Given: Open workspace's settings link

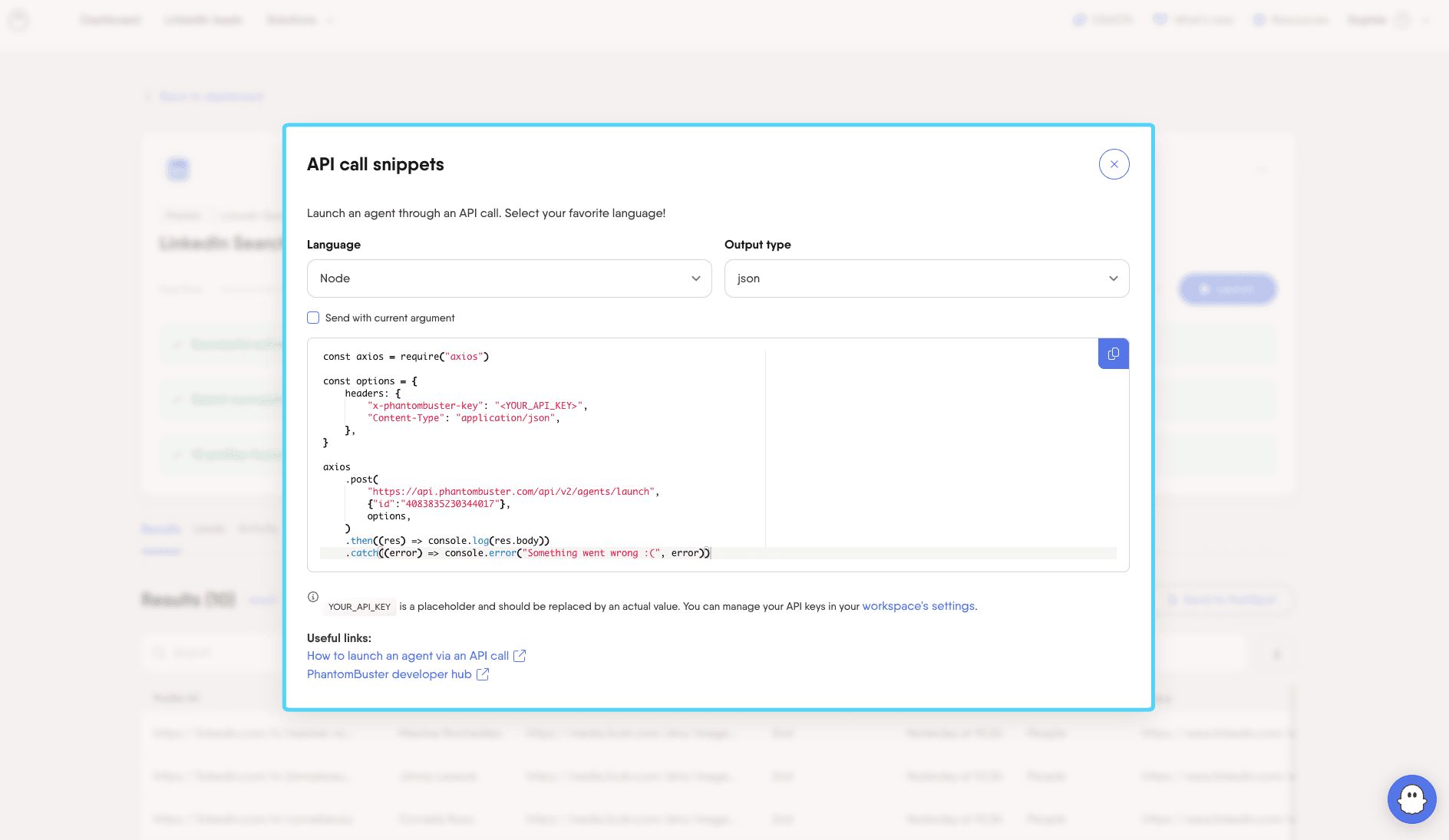Looking at the screenshot, I should [919, 606].
